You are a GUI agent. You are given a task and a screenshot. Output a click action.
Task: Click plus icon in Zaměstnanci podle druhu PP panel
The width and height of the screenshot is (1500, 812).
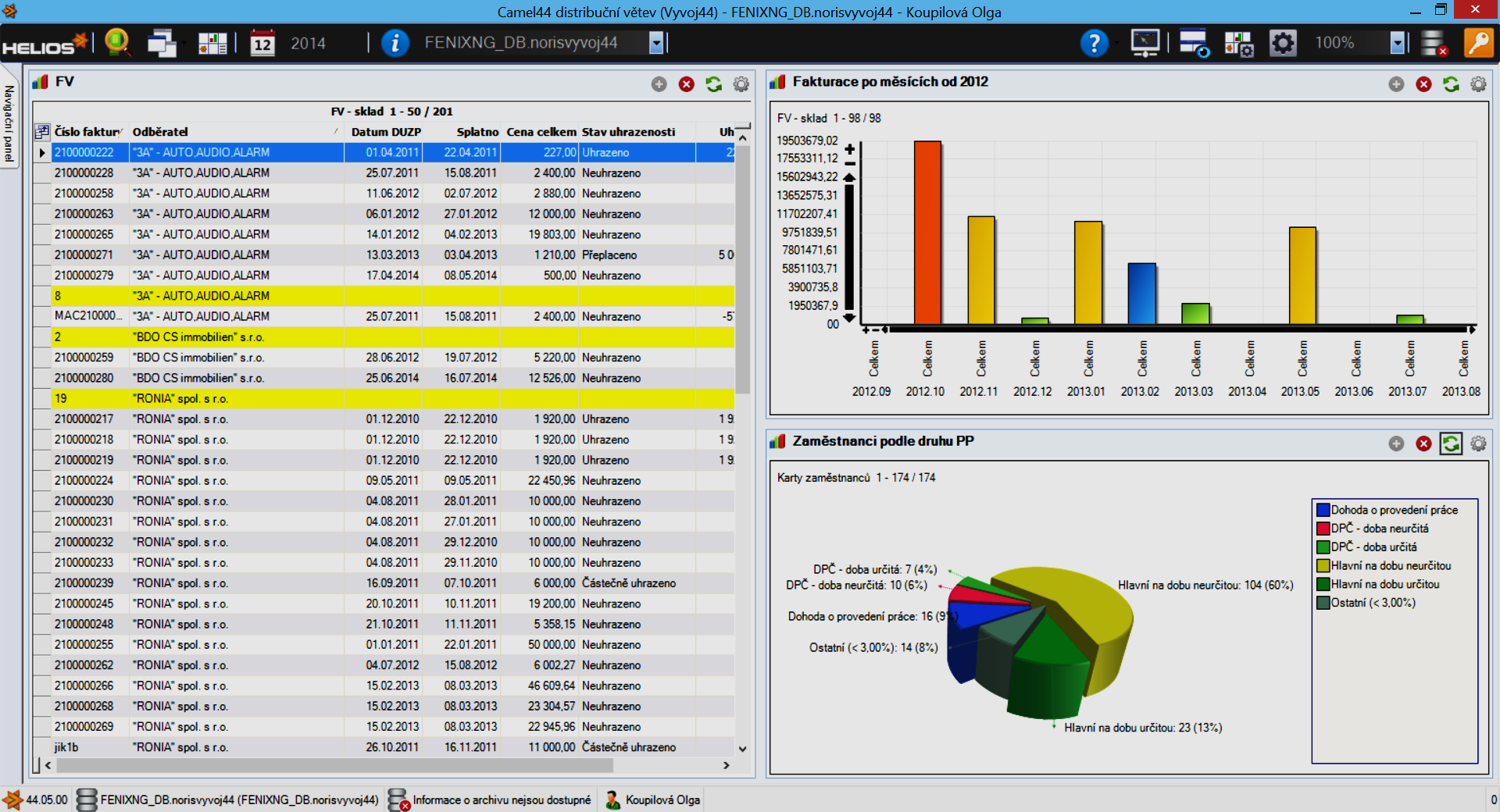(x=1397, y=443)
